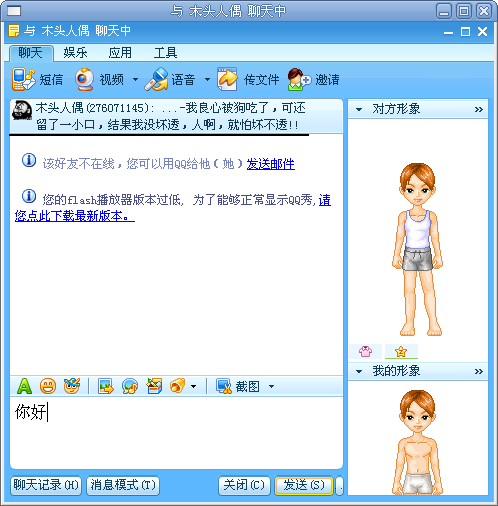The image size is (498, 506).
Task: Switch to the 聊天 tab
Action: click(x=31, y=53)
